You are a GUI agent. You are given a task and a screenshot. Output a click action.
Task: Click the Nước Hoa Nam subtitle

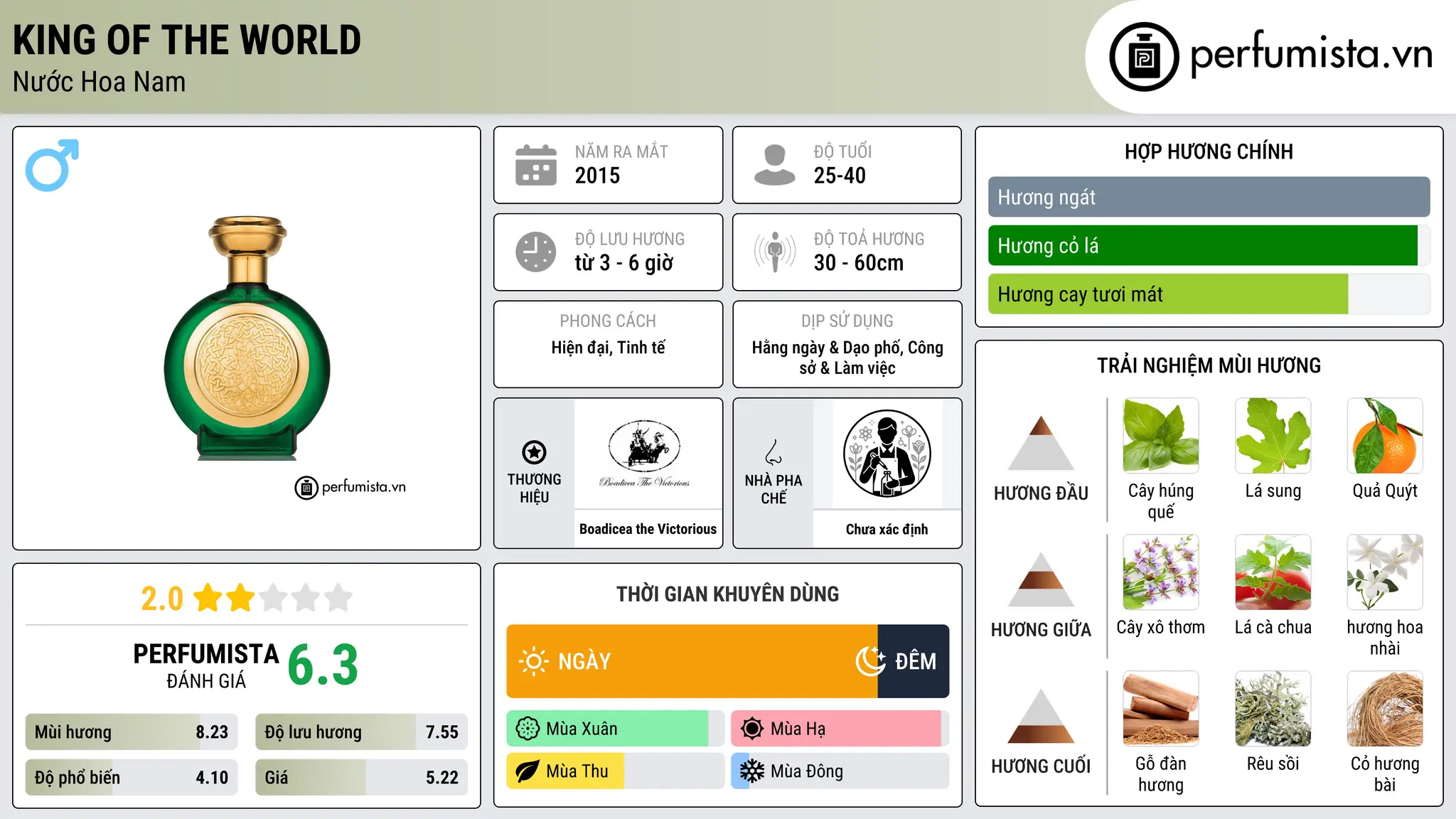pyautogui.click(x=99, y=82)
